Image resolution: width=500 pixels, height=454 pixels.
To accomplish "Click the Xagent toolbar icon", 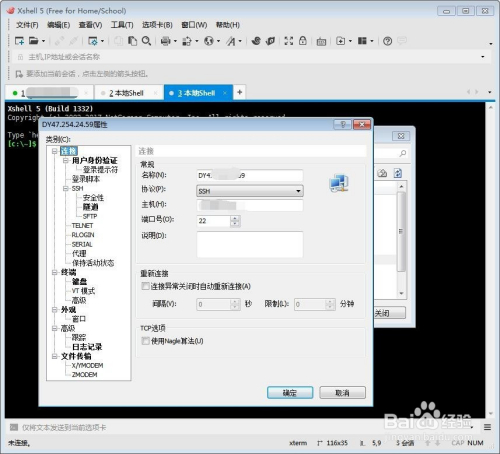I will 270,41.
